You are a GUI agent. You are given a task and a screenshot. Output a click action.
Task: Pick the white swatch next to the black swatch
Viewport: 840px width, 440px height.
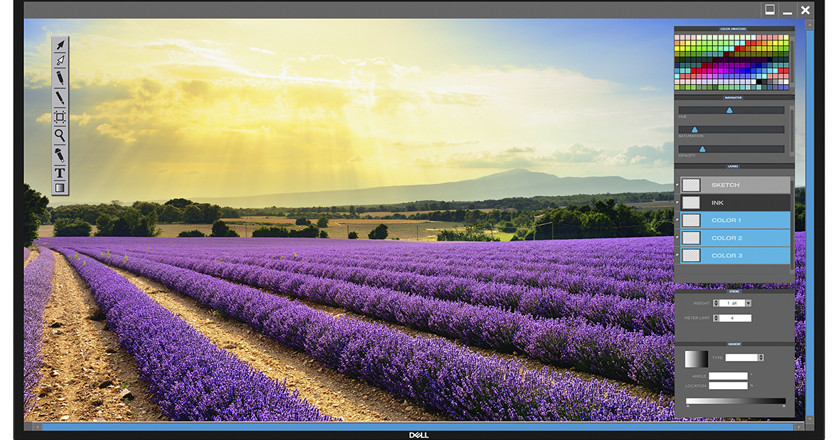point(753,81)
